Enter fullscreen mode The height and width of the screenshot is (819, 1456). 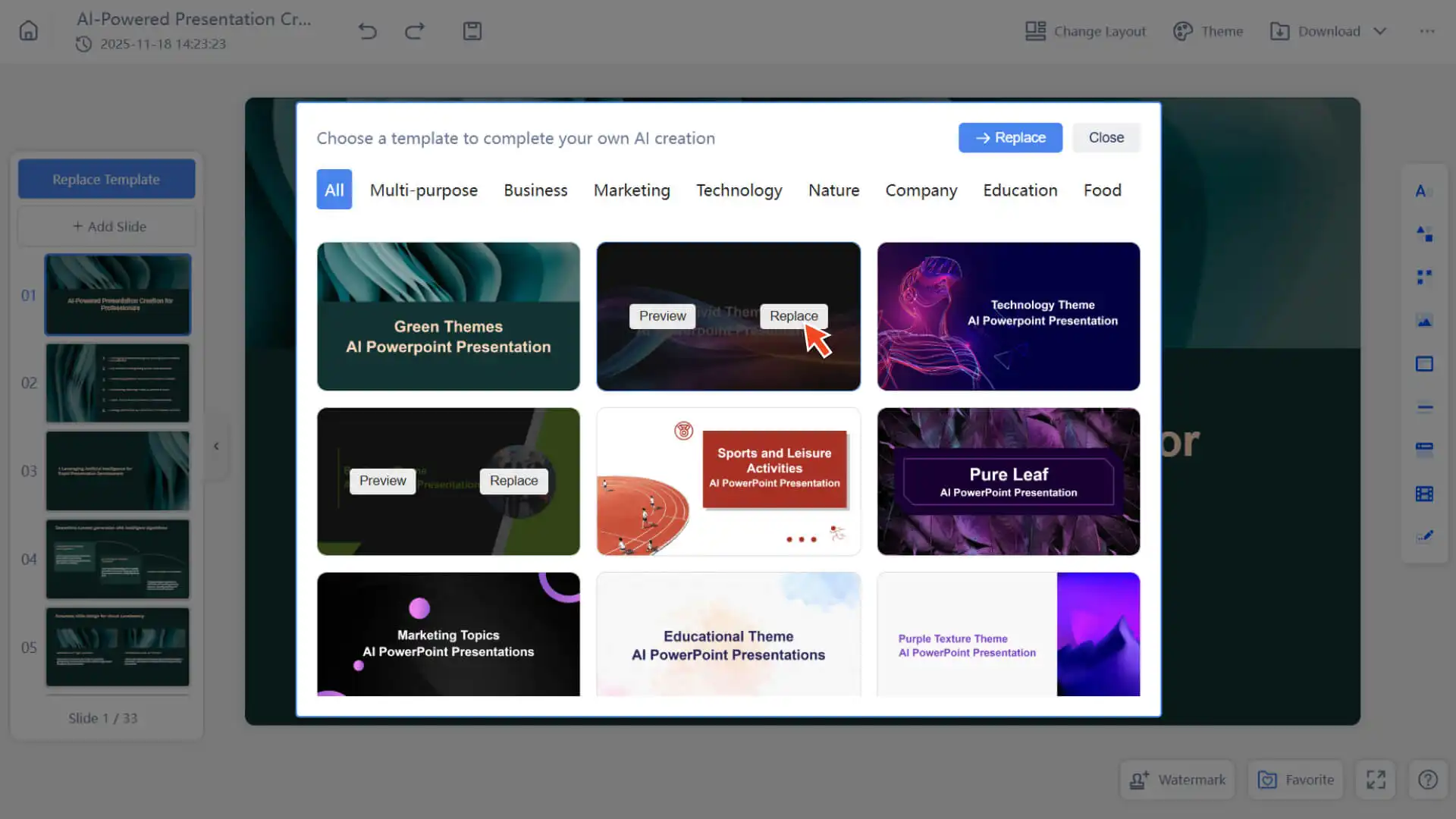click(x=1376, y=780)
